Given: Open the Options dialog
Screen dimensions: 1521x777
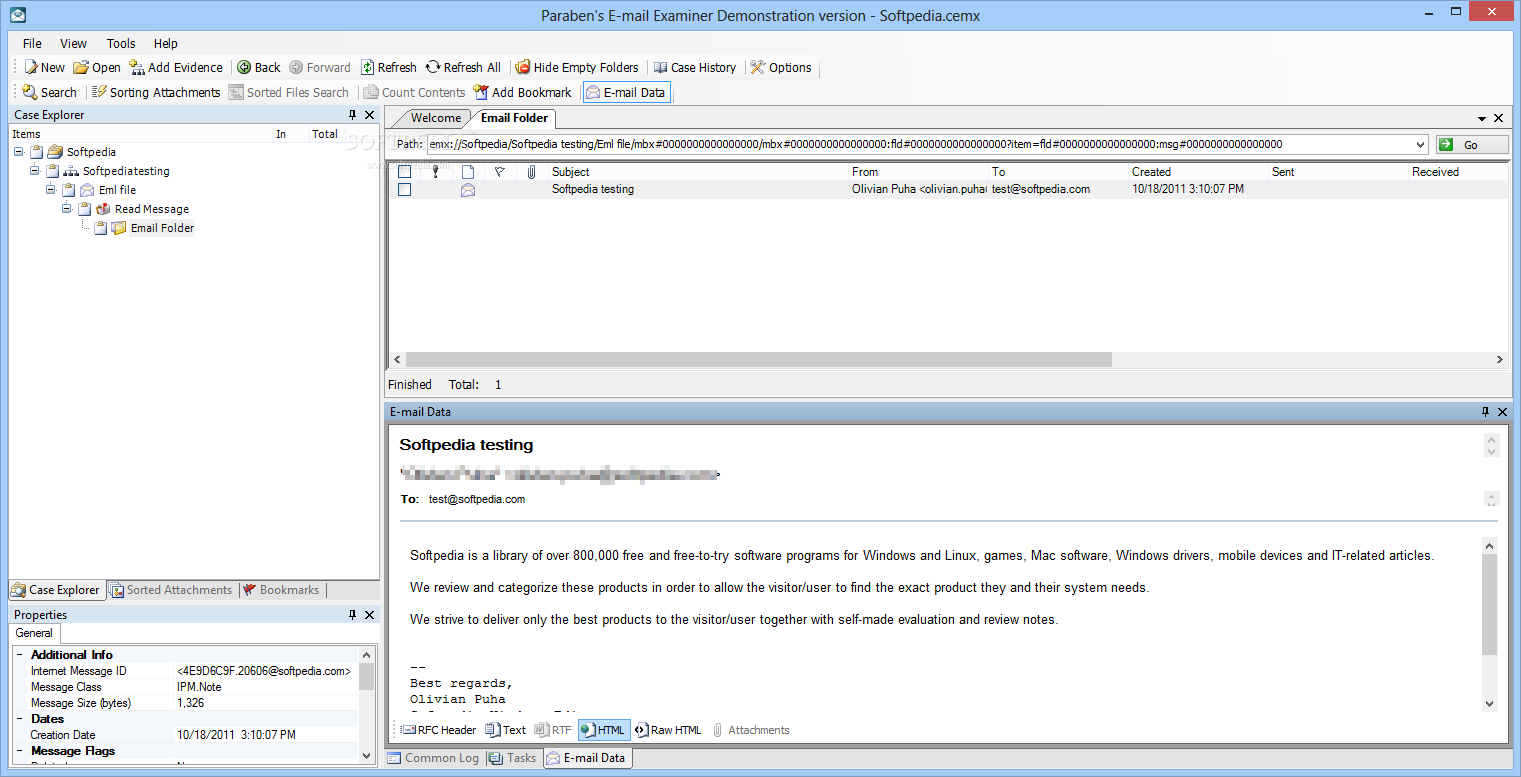Looking at the screenshot, I should pyautogui.click(x=781, y=67).
